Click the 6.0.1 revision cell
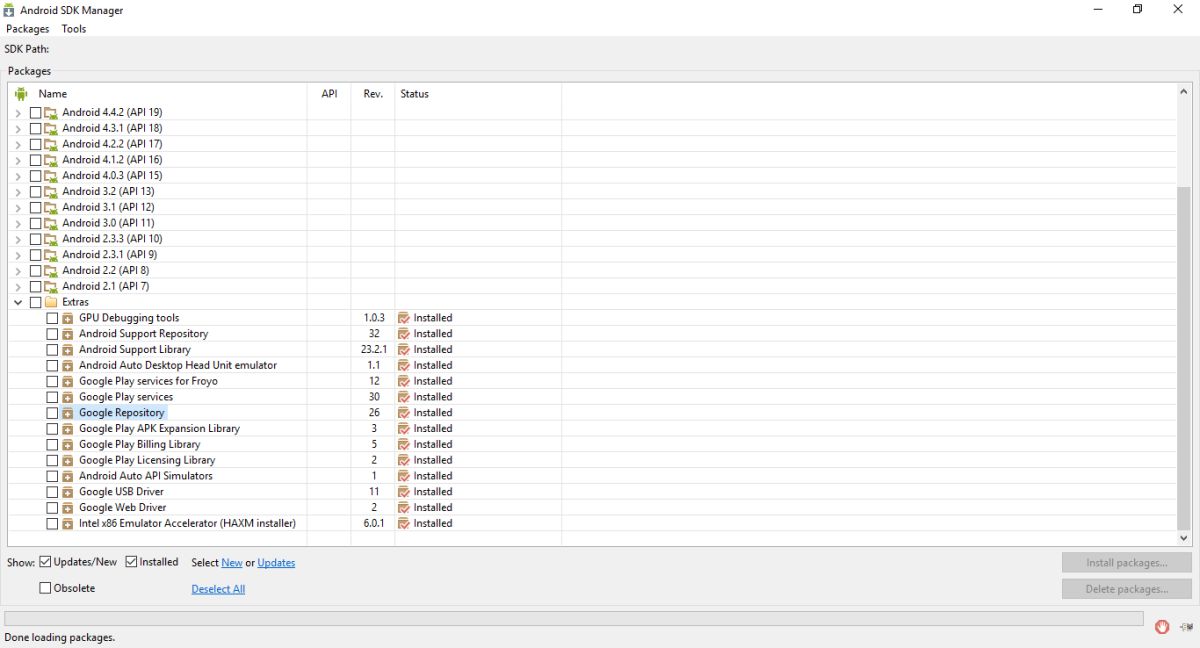The image size is (1200, 648). [374, 524]
